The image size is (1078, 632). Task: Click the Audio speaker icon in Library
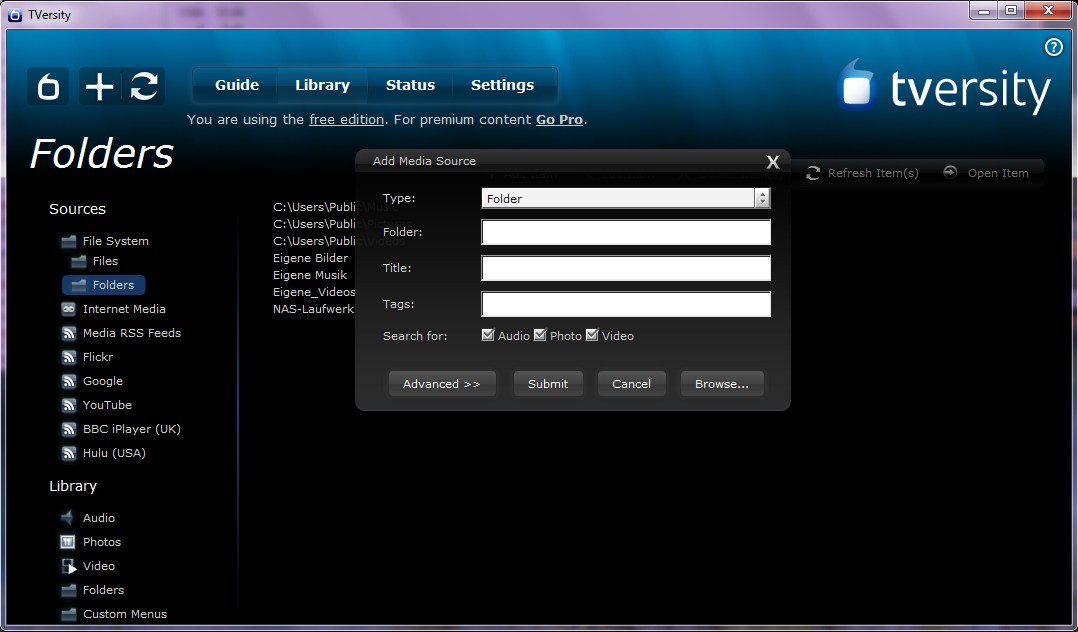pos(68,518)
